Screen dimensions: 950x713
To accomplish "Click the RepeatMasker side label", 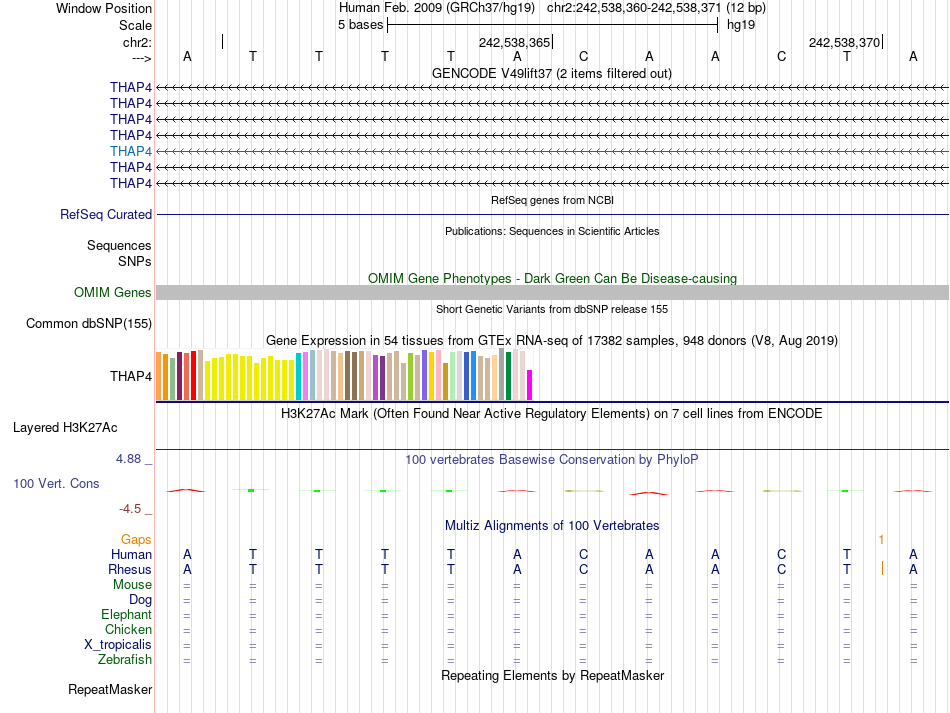I will coord(110,689).
